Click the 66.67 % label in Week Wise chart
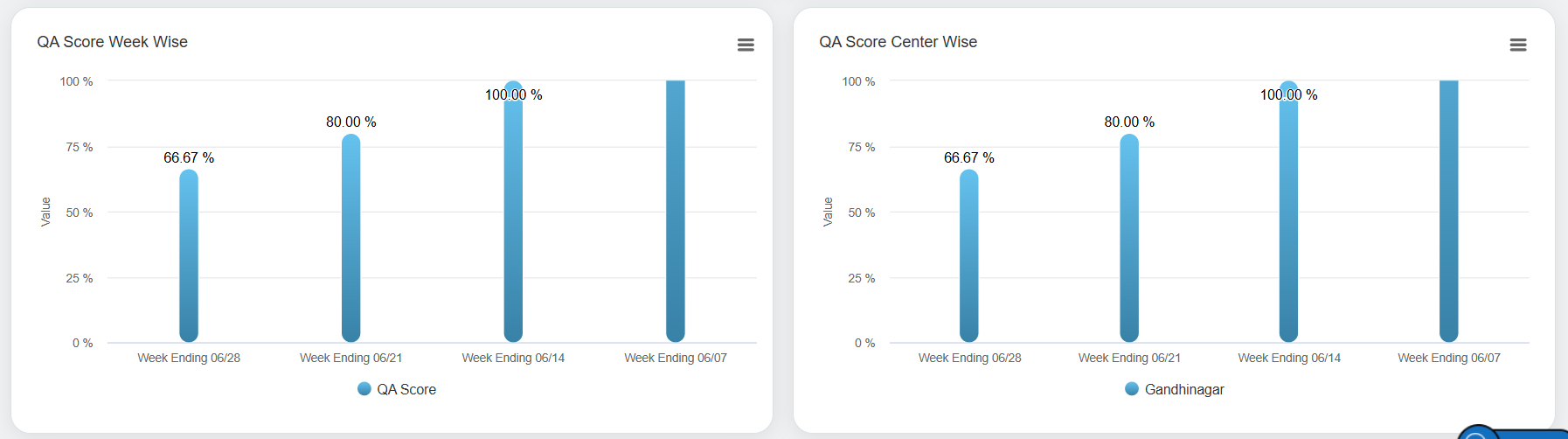1568x439 pixels. coord(189,157)
